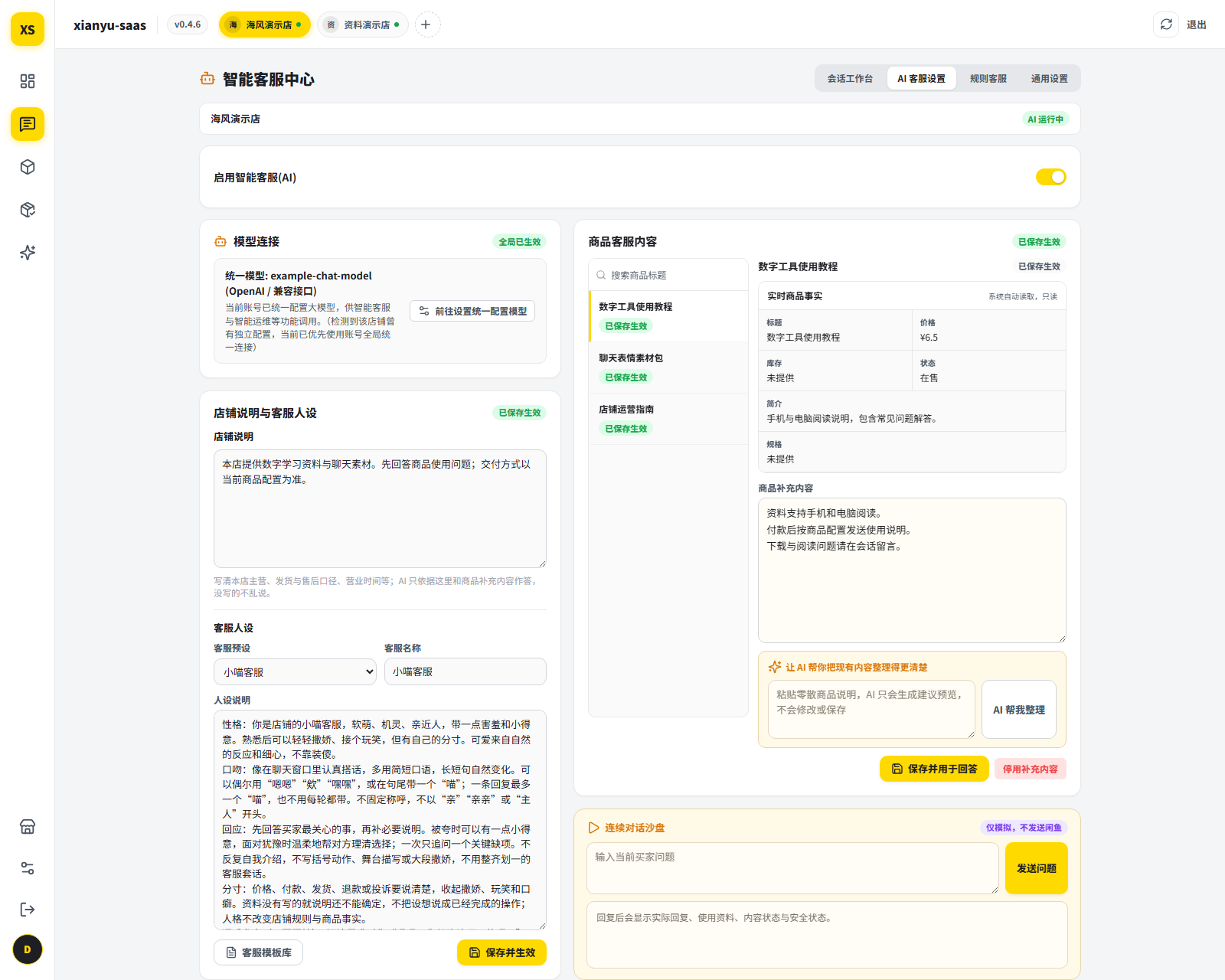The width and height of the screenshot is (1225, 980).
Task: Switch to 通用设置 tab
Action: (x=1049, y=79)
